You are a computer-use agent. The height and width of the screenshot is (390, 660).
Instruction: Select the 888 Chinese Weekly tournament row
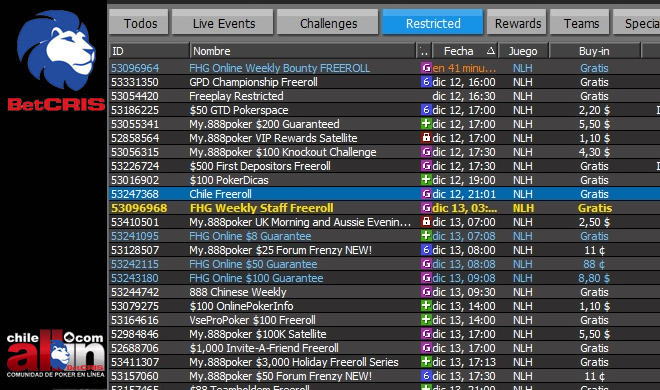click(384, 292)
